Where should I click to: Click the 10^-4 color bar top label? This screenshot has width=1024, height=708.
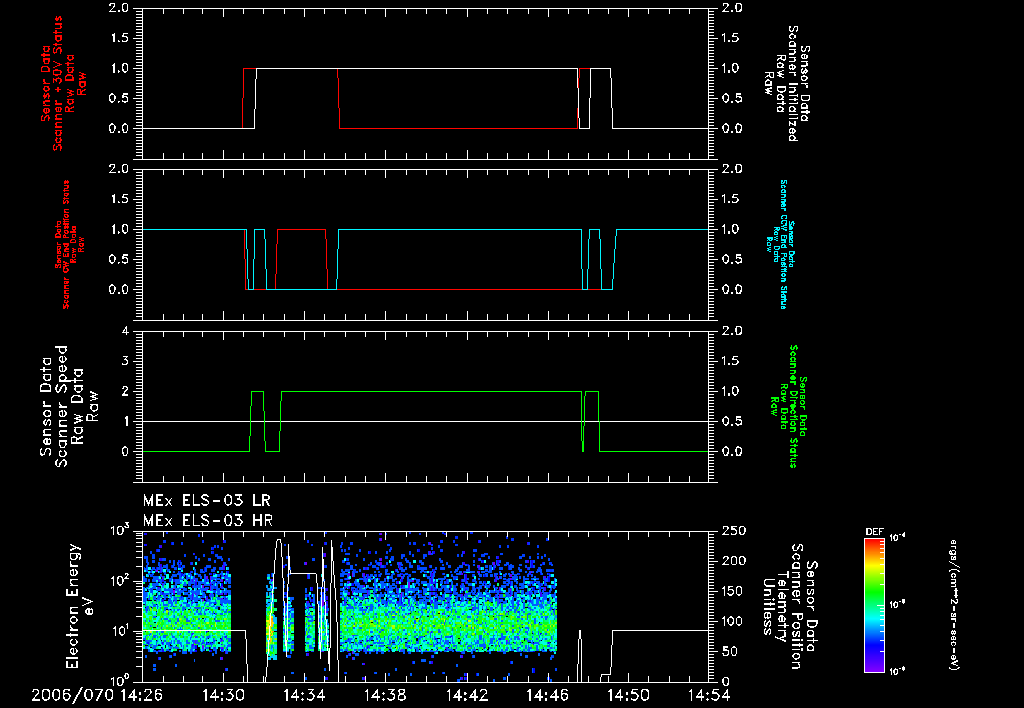[897, 538]
